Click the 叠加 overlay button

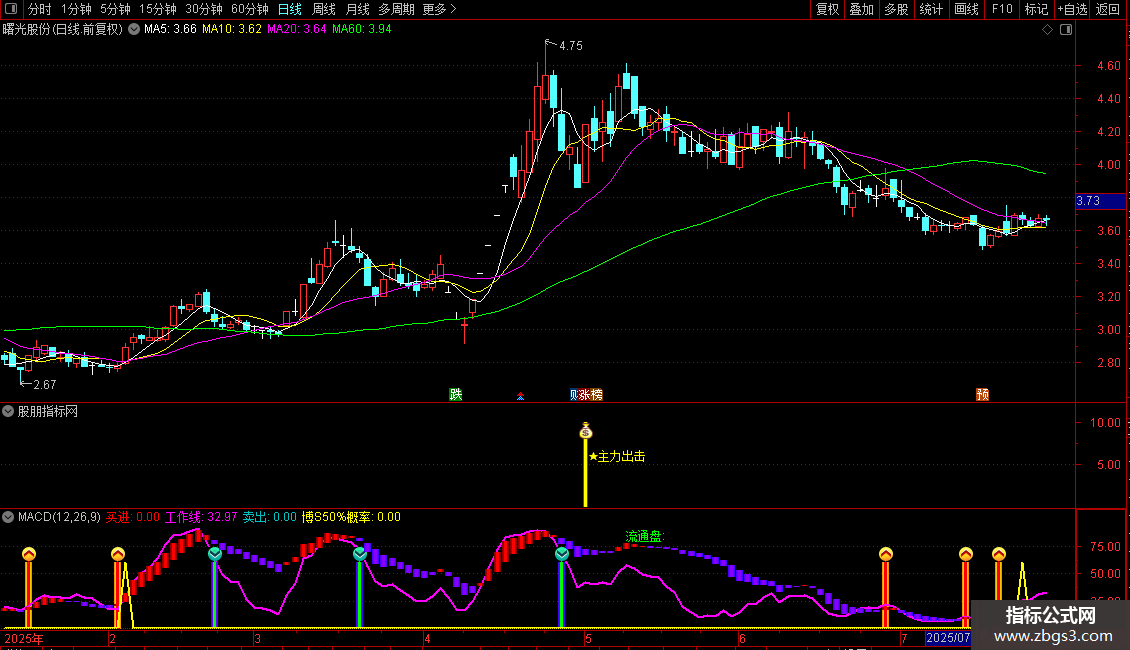pyautogui.click(x=862, y=9)
